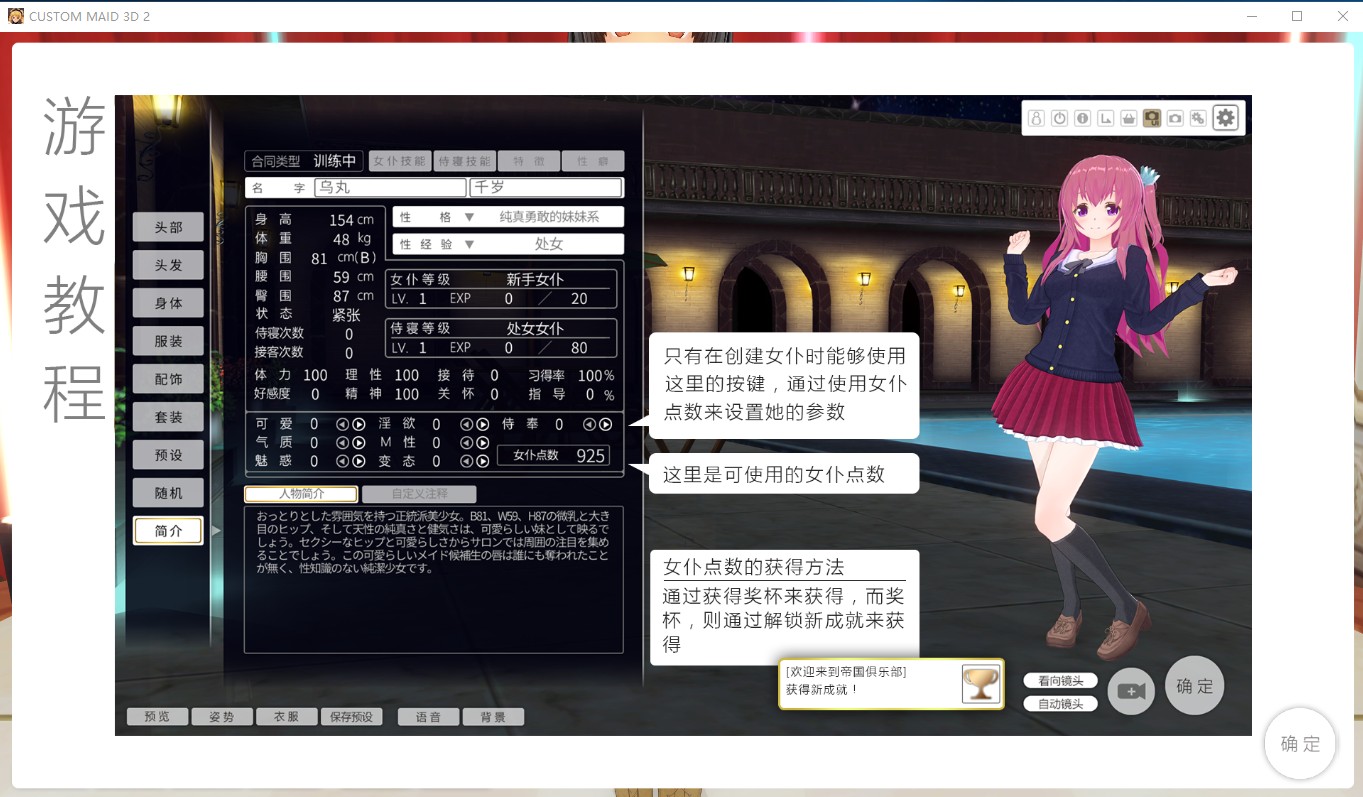Click the surname field containing 乌丸

(390, 188)
